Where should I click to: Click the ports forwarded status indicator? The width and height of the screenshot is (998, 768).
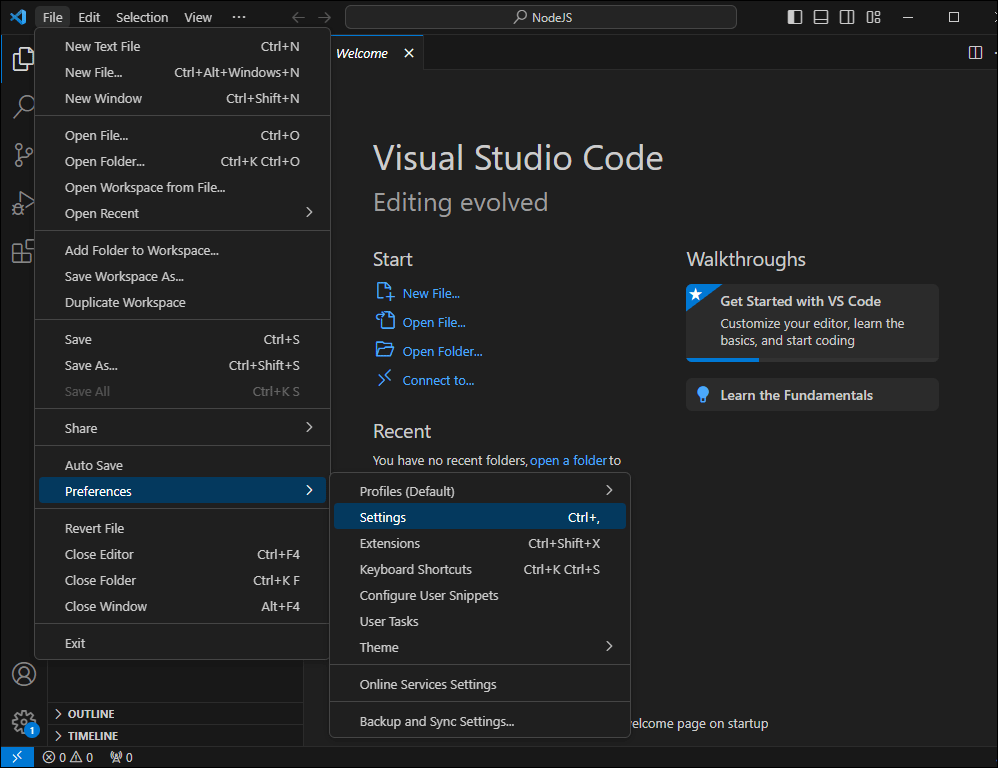pyautogui.click(x=121, y=757)
